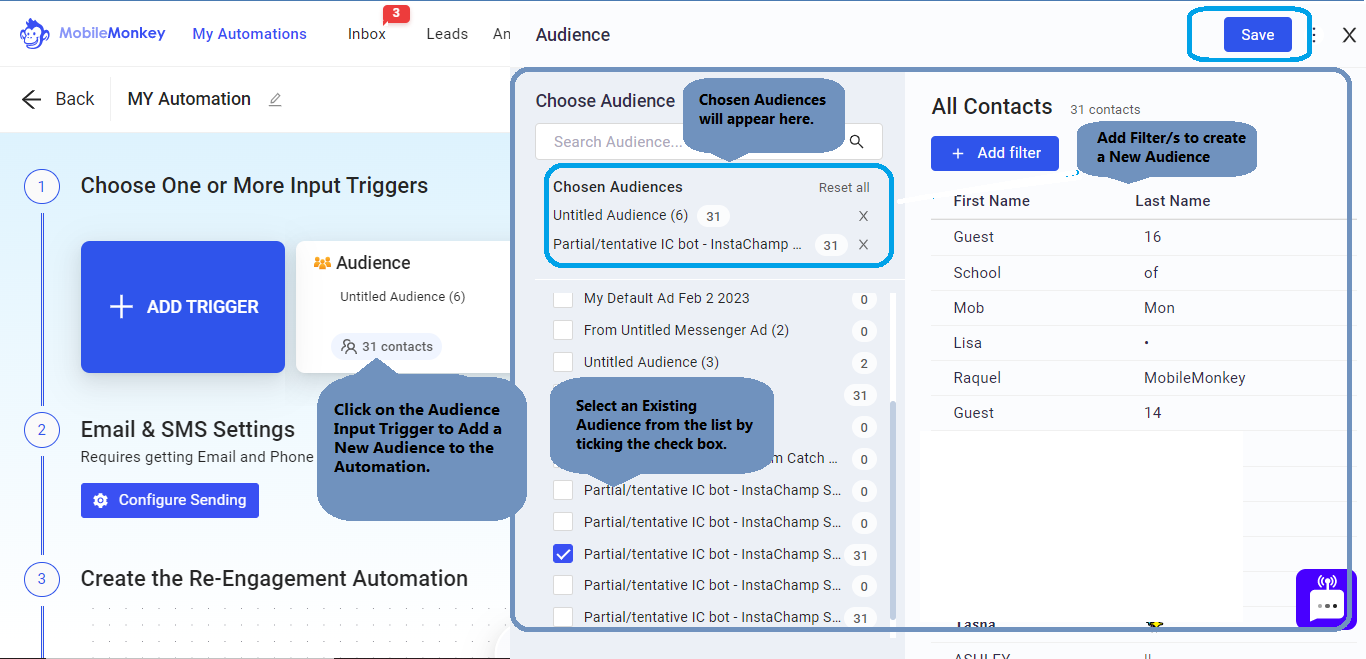Uncheck the checked Partial/tentative IC bot audience
The width and height of the screenshot is (1366, 659).
[563, 554]
